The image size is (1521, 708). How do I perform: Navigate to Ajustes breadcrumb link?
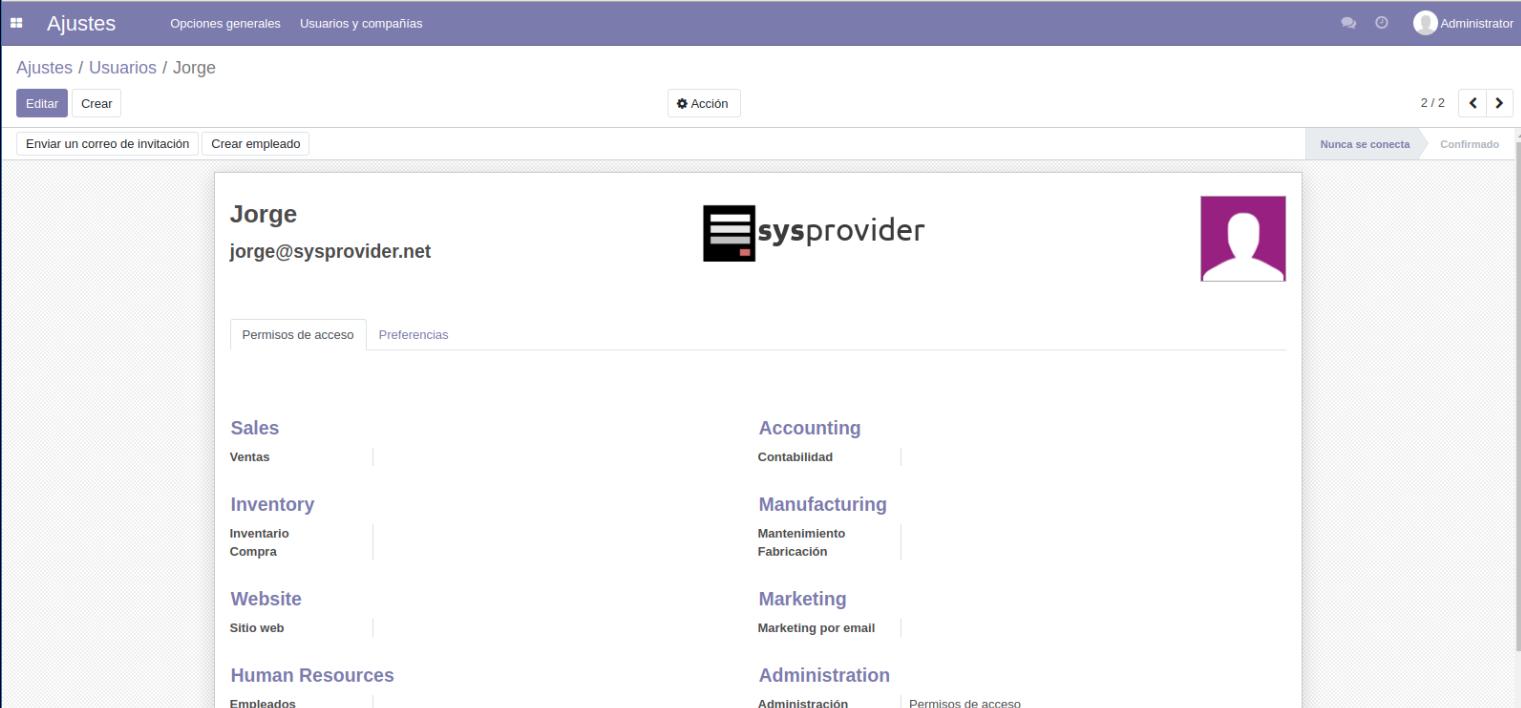pyautogui.click(x=44, y=68)
